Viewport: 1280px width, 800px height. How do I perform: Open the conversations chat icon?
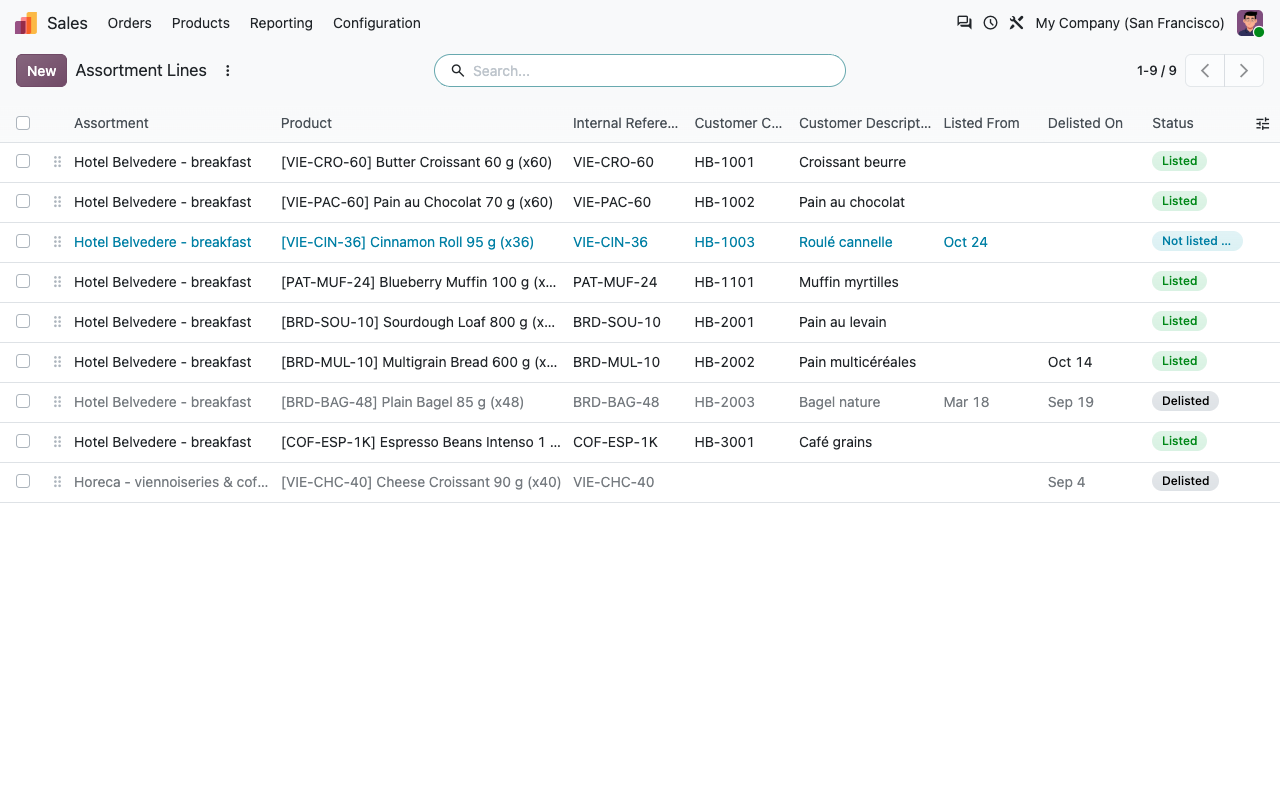(964, 23)
